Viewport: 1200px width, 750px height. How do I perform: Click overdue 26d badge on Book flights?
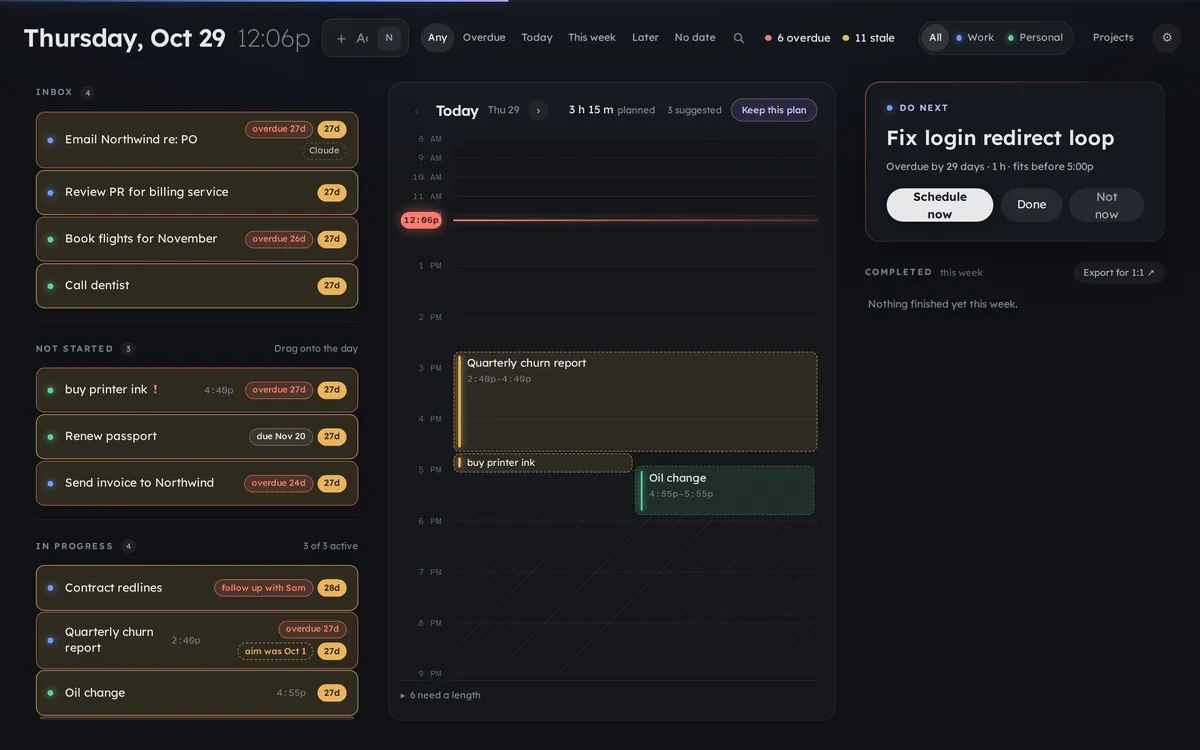pyautogui.click(x=279, y=239)
